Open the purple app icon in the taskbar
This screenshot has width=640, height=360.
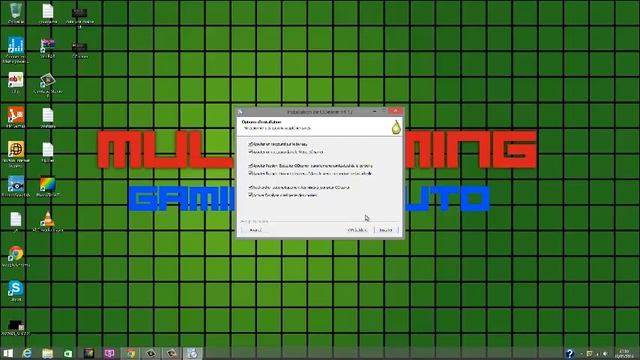tap(109, 353)
